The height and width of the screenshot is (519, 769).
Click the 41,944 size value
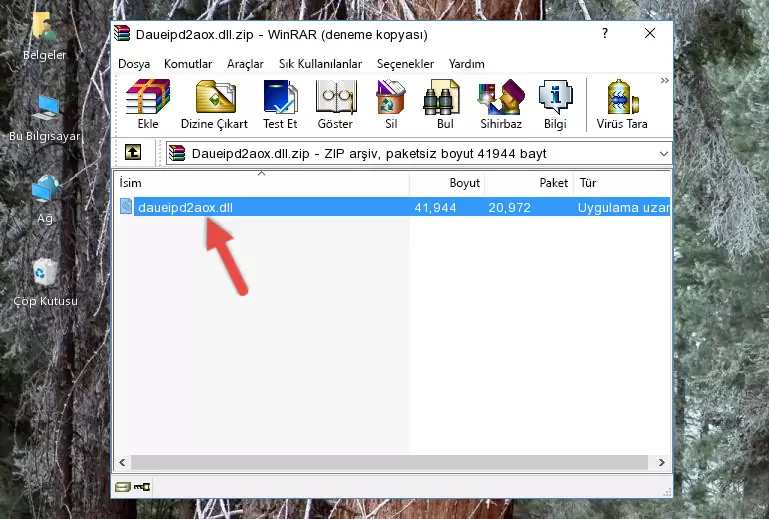435,208
